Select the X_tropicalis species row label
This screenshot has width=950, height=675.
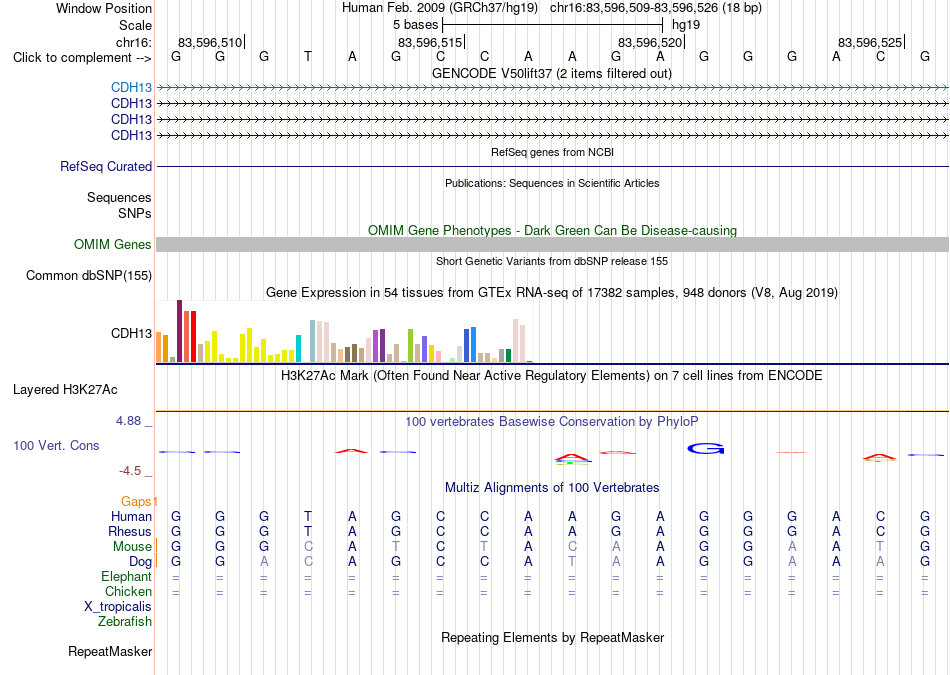tap(118, 607)
